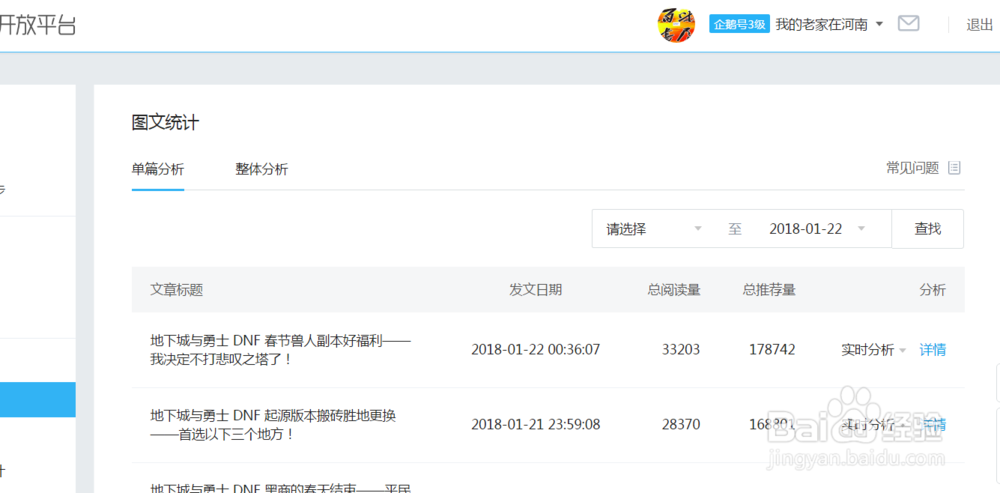This screenshot has width=1000, height=493.
Task: Click the date 2018-01-22 00:36:07
Action: (536, 350)
